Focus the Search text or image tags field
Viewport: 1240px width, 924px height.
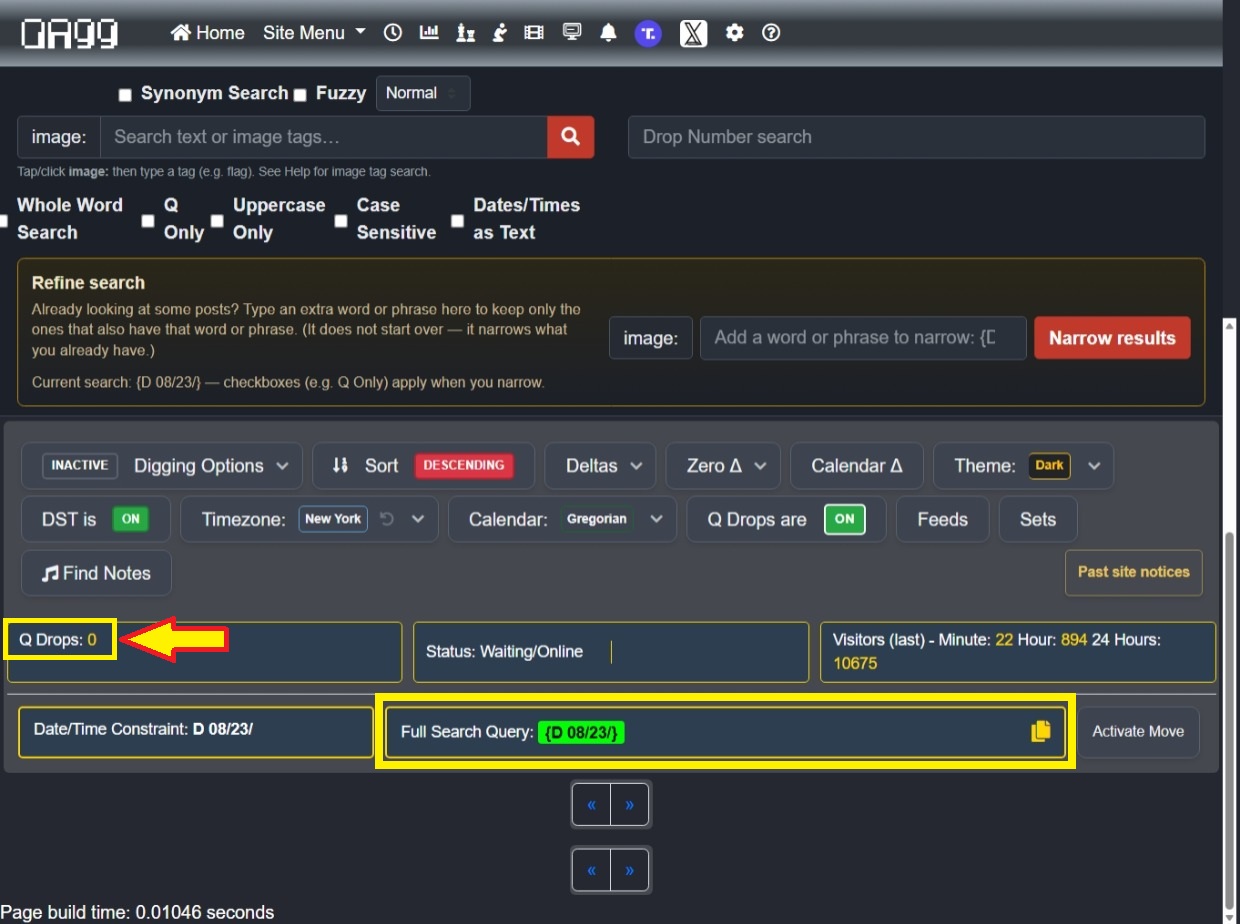pos(323,137)
